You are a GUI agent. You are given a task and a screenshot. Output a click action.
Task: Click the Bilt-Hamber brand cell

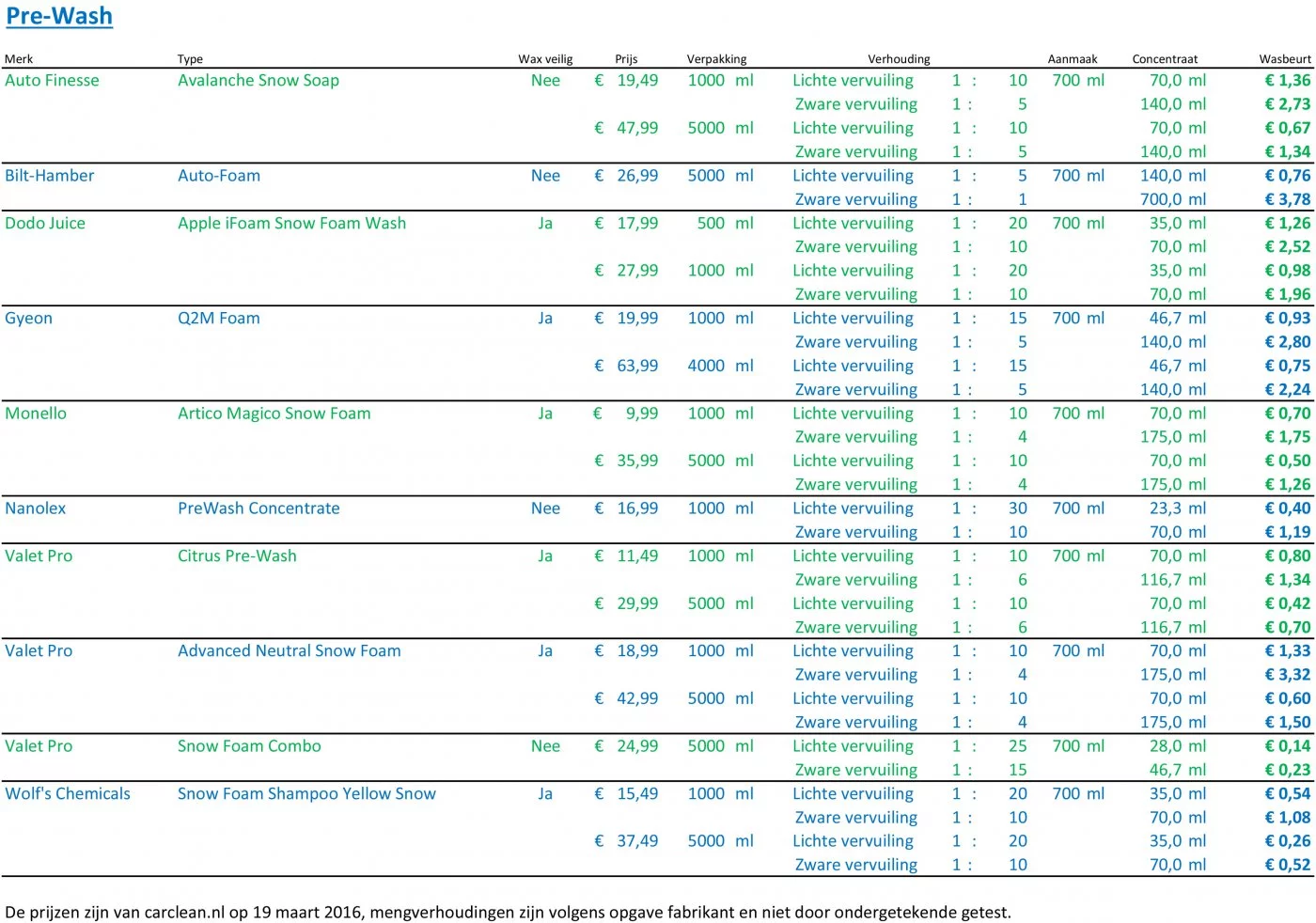coord(50,175)
